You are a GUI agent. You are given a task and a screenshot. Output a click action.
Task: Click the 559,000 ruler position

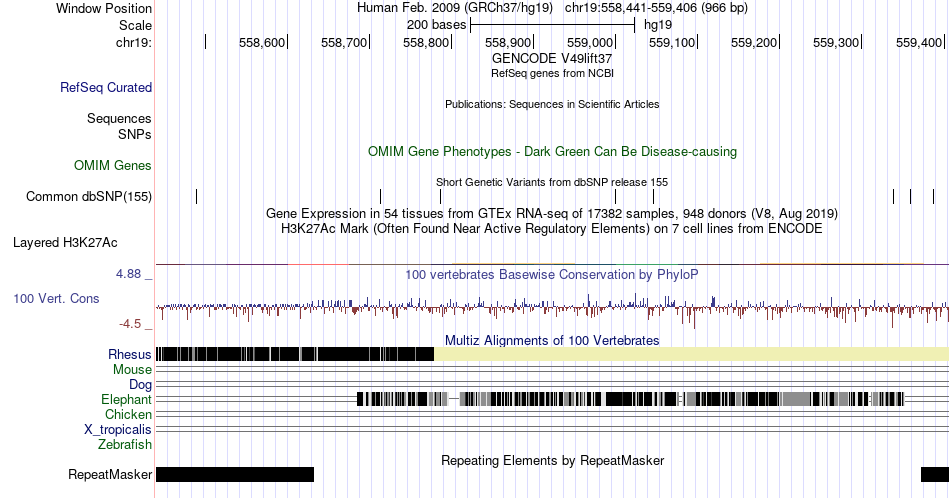click(590, 42)
